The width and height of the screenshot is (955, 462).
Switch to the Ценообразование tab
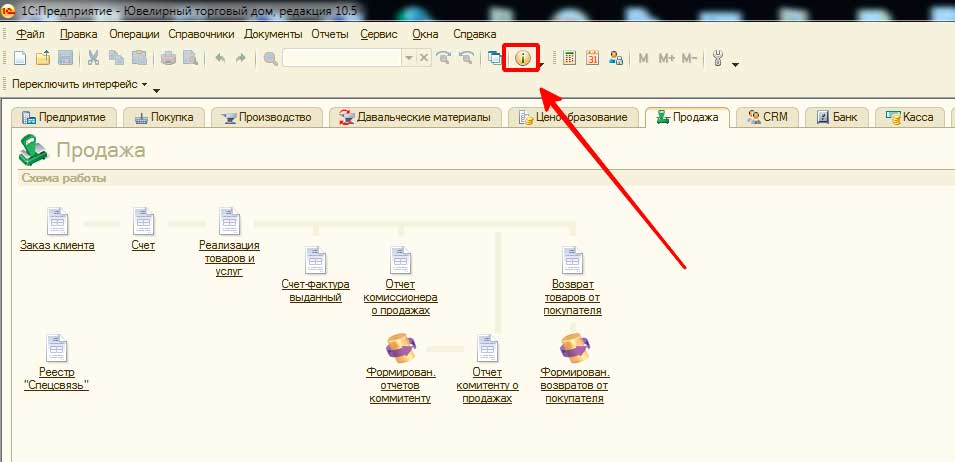coord(573,117)
